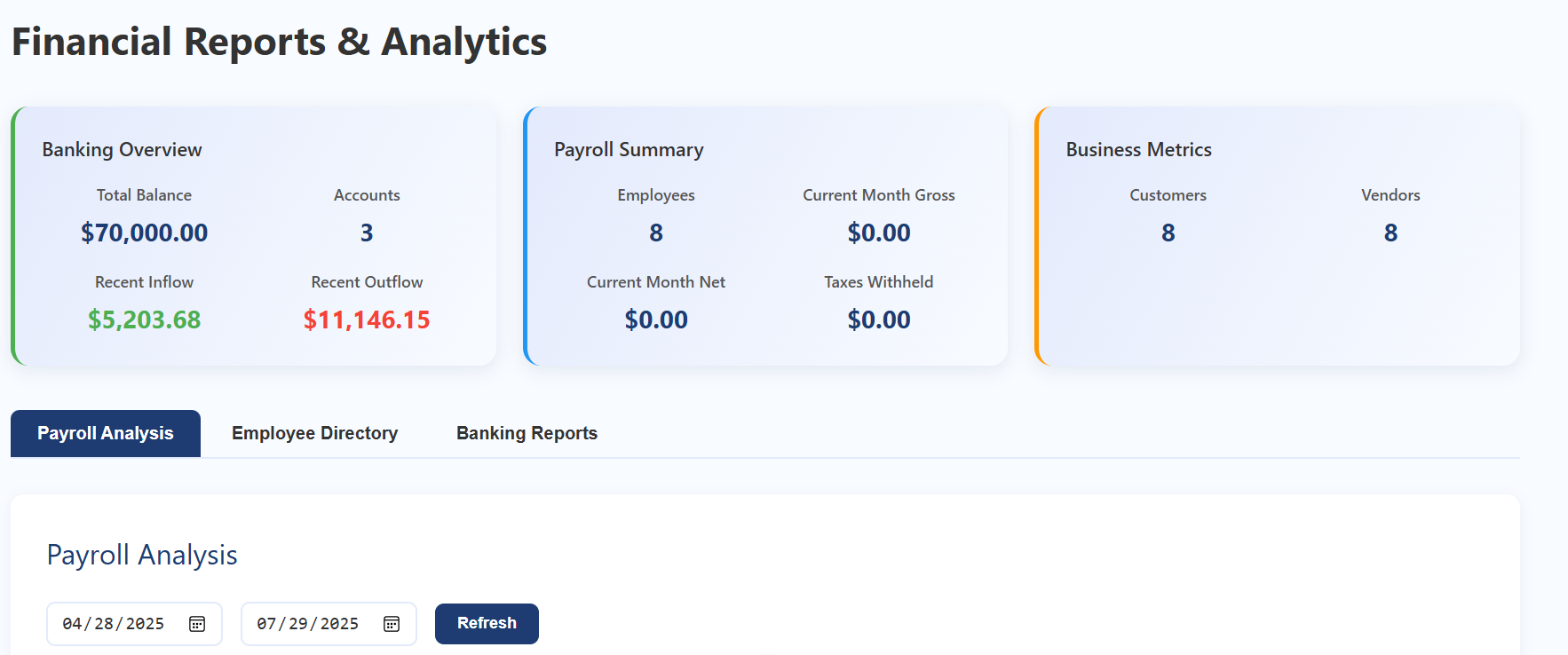This screenshot has width=1568, height=655.
Task: Focus the start date field 04/28/2025
Action: click(134, 624)
